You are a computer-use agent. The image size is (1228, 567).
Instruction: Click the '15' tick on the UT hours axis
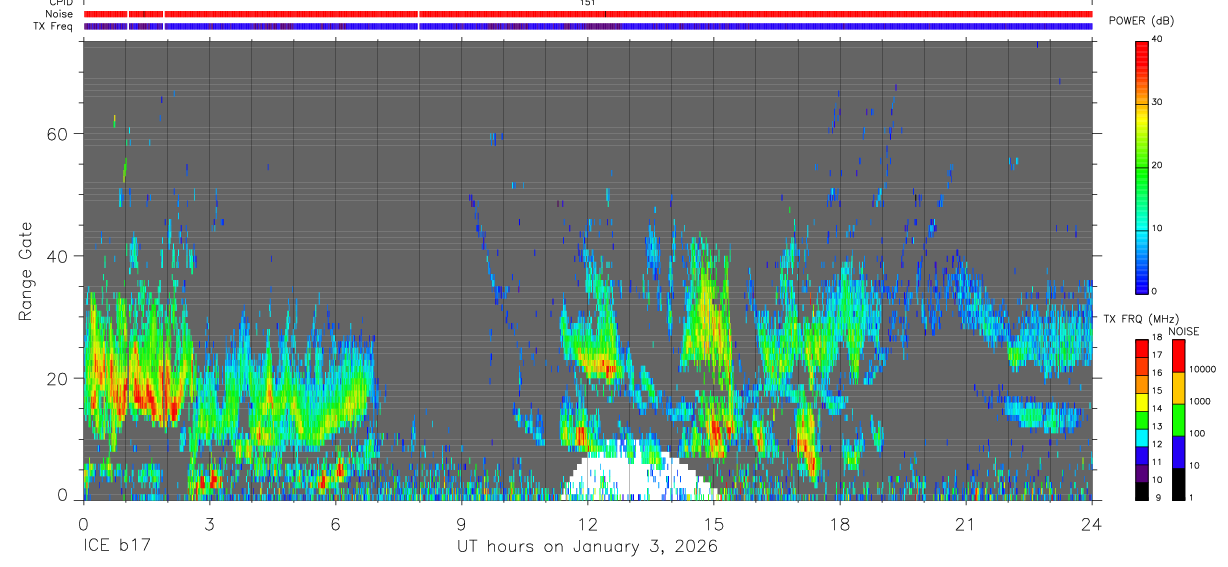[x=713, y=523]
